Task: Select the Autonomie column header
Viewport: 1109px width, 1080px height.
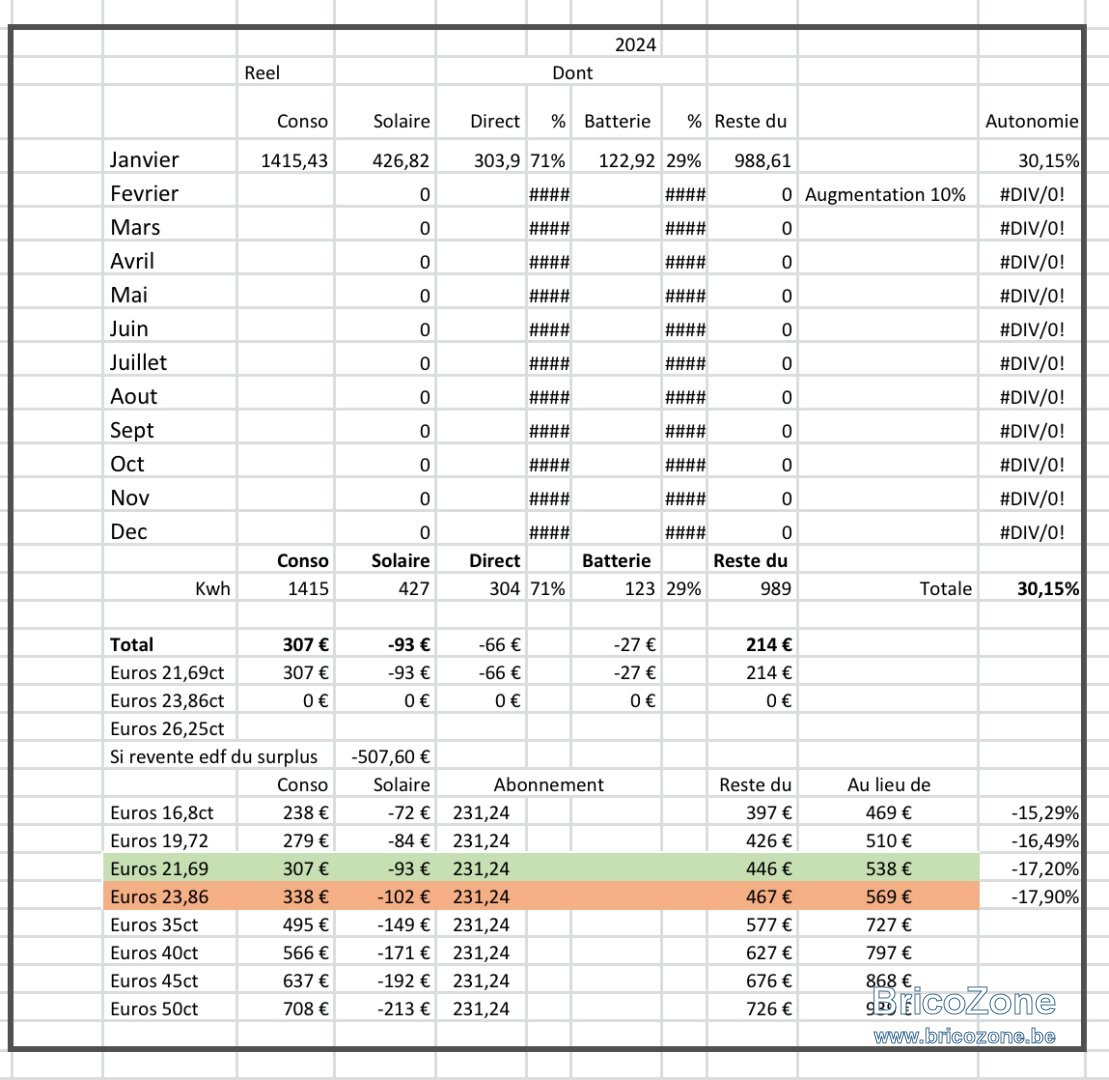Action: click(1031, 121)
